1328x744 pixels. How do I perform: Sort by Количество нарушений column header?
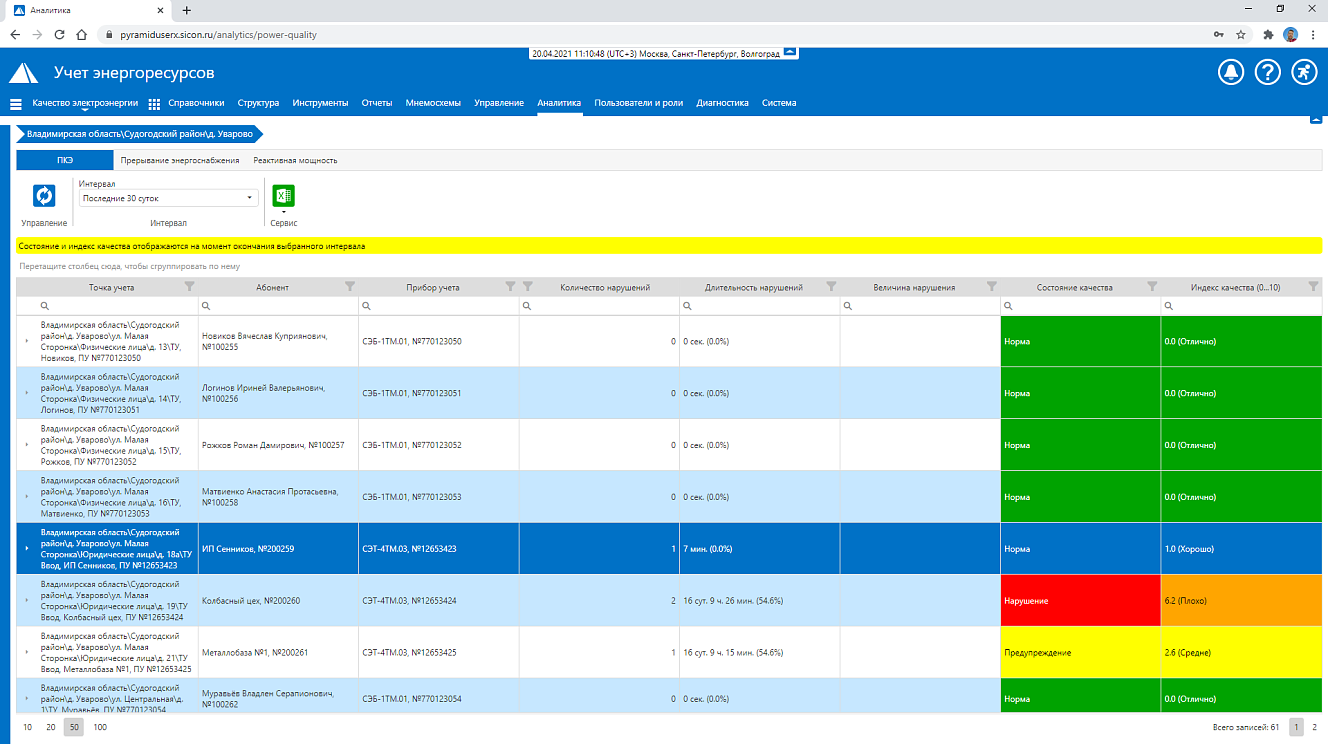pyautogui.click(x=605, y=287)
